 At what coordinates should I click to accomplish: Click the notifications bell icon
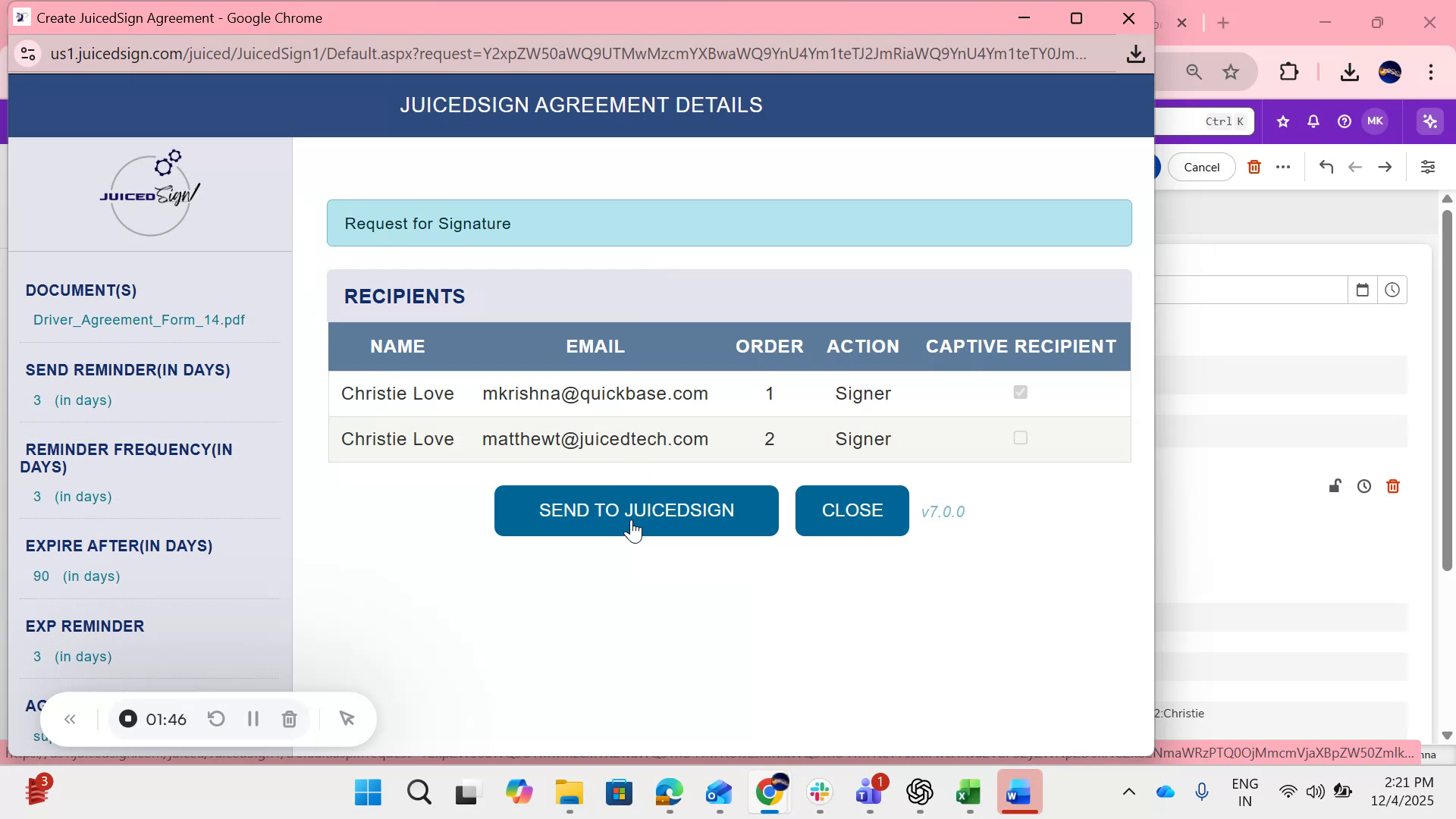pyautogui.click(x=1313, y=121)
